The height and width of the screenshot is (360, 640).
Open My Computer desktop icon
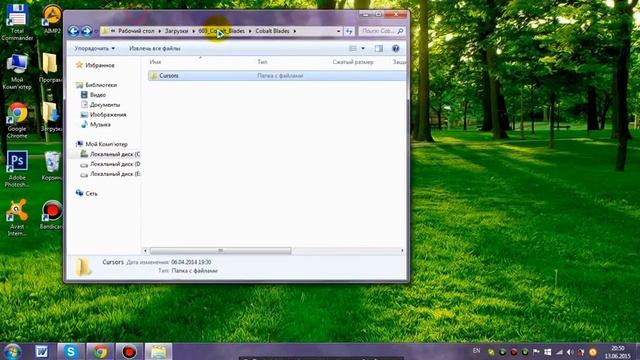[x=17, y=72]
